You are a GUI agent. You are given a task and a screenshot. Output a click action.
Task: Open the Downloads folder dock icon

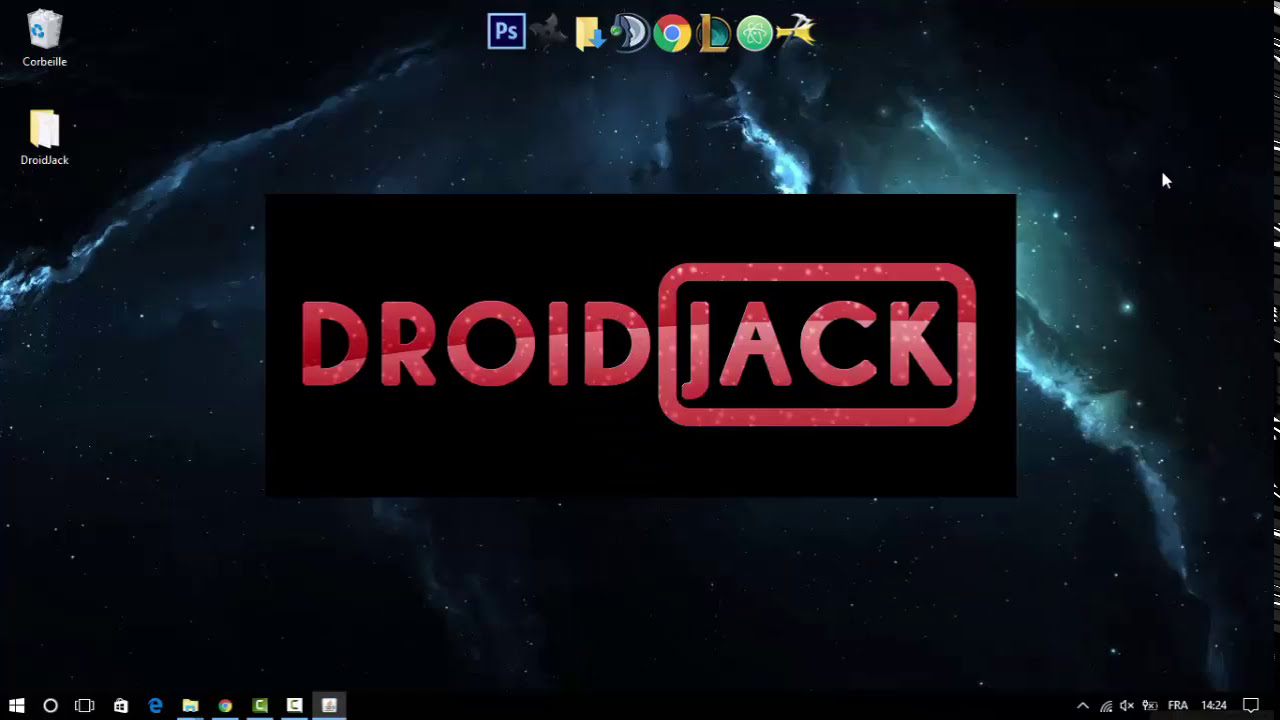pos(590,33)
